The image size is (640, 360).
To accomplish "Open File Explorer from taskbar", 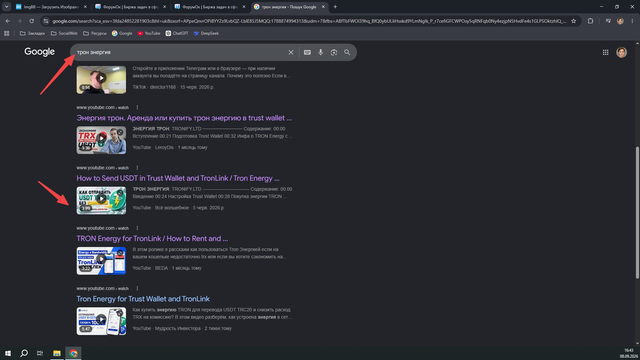I will [x=57, y=353].
